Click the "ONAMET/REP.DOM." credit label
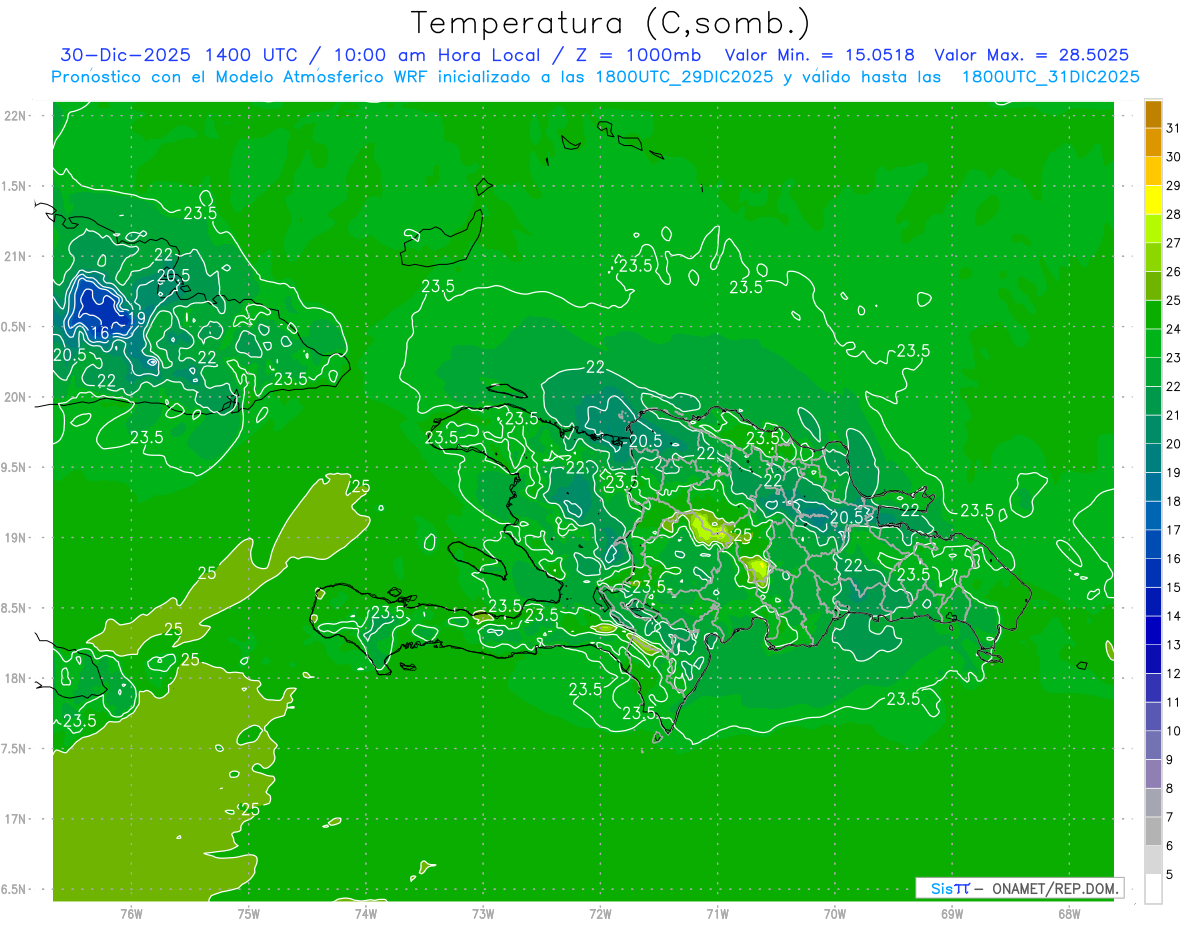 (x=1054, y=888)
